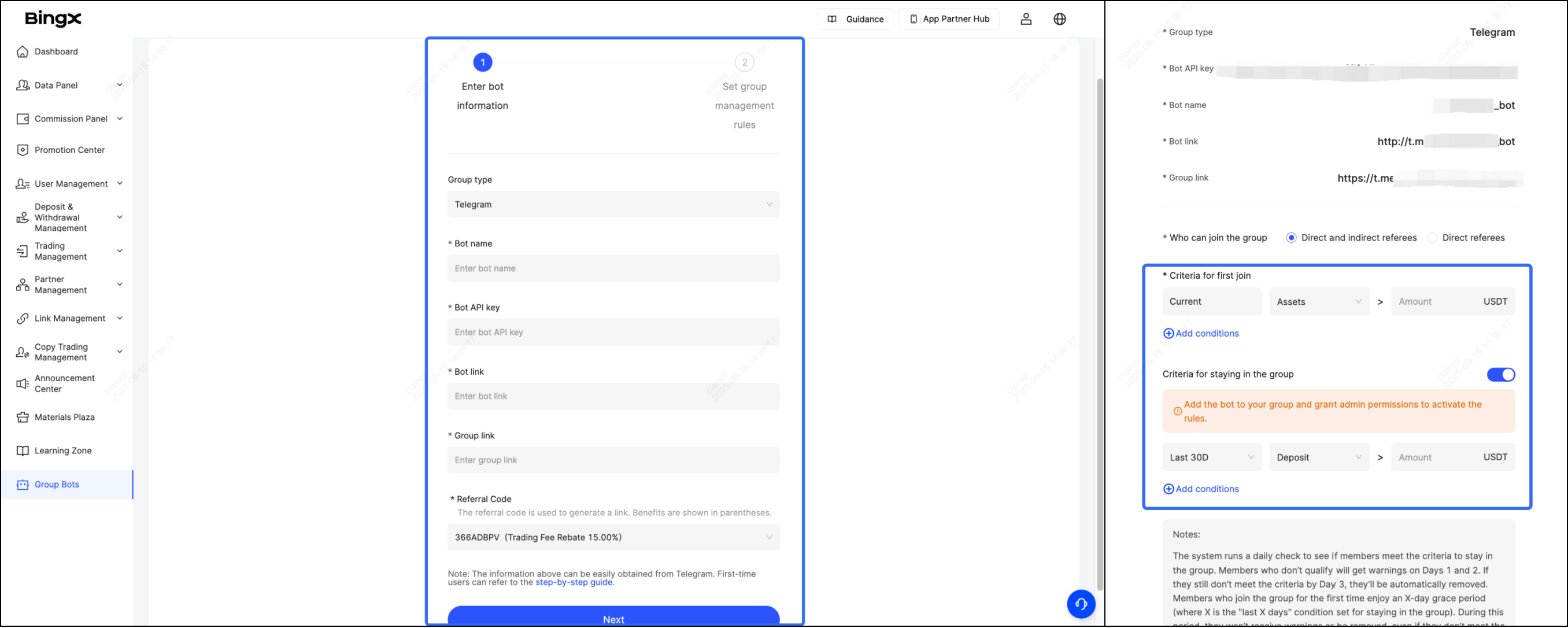Open the Group type Telegram dropdown
This screenshot has width=1568, height=628.
pos(613,205)
